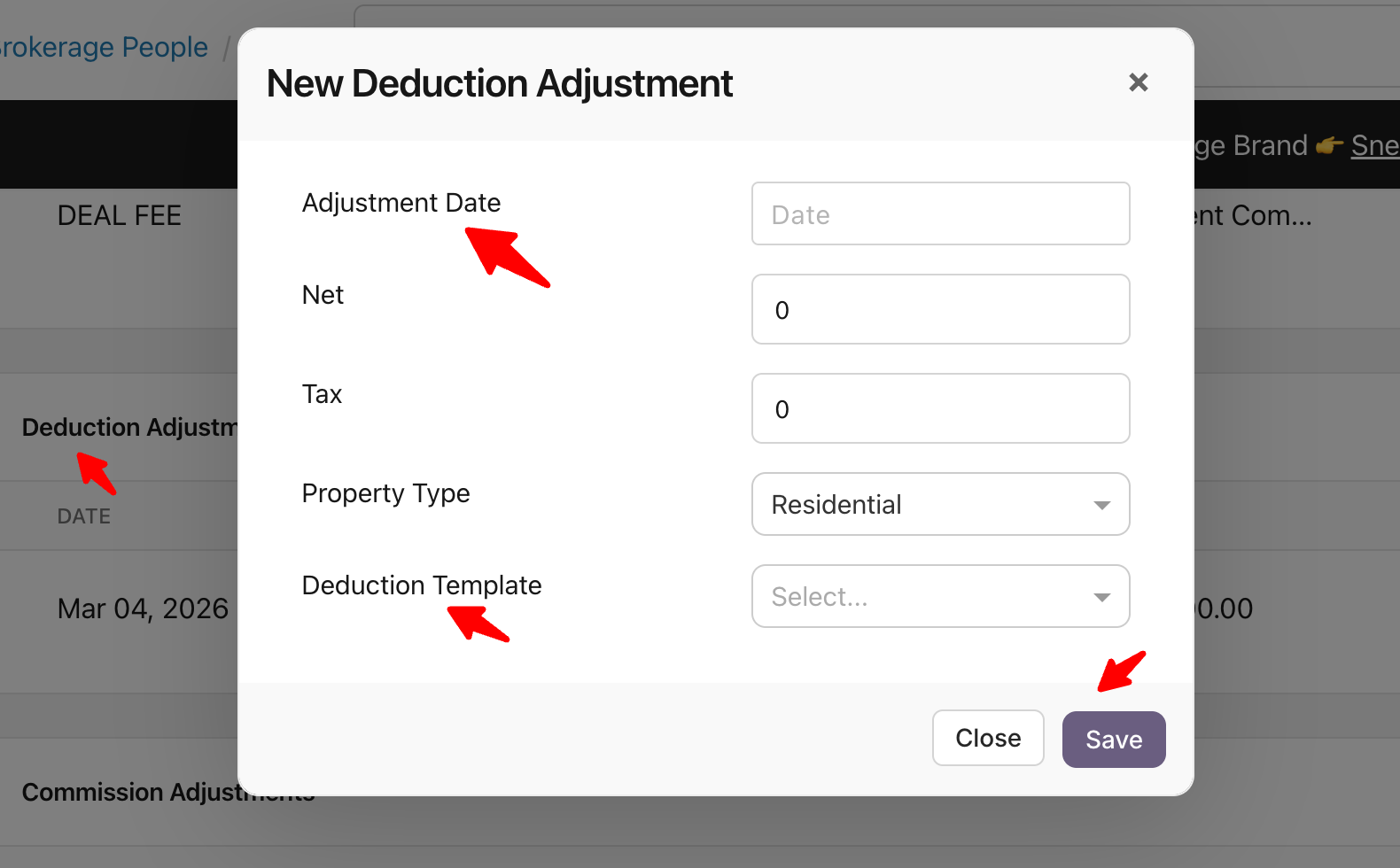Click the Adjustment Date label
The image size is (1400, 868).
401,203
